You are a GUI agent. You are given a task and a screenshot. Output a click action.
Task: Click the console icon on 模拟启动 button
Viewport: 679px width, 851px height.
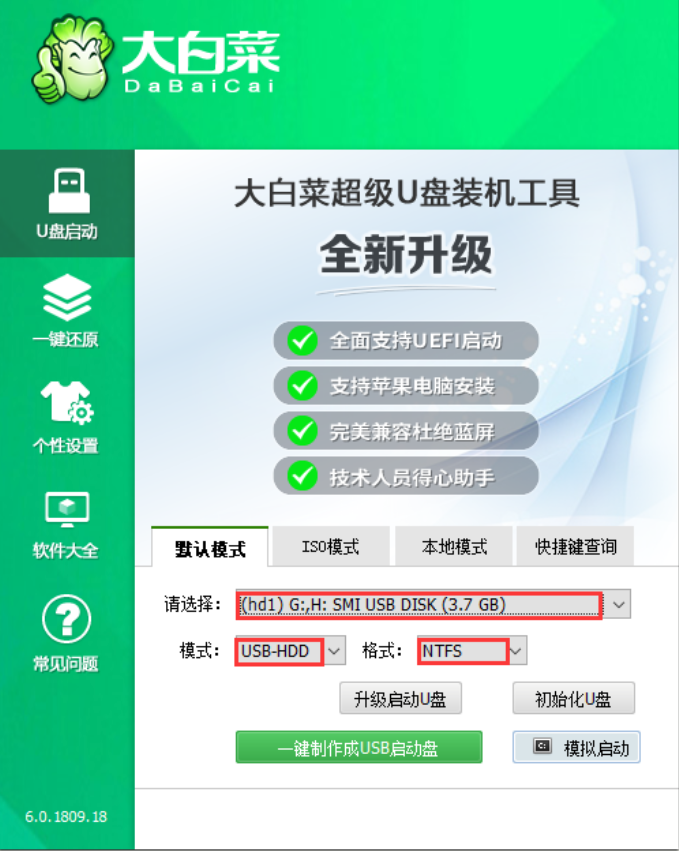[x=542, y=747]
